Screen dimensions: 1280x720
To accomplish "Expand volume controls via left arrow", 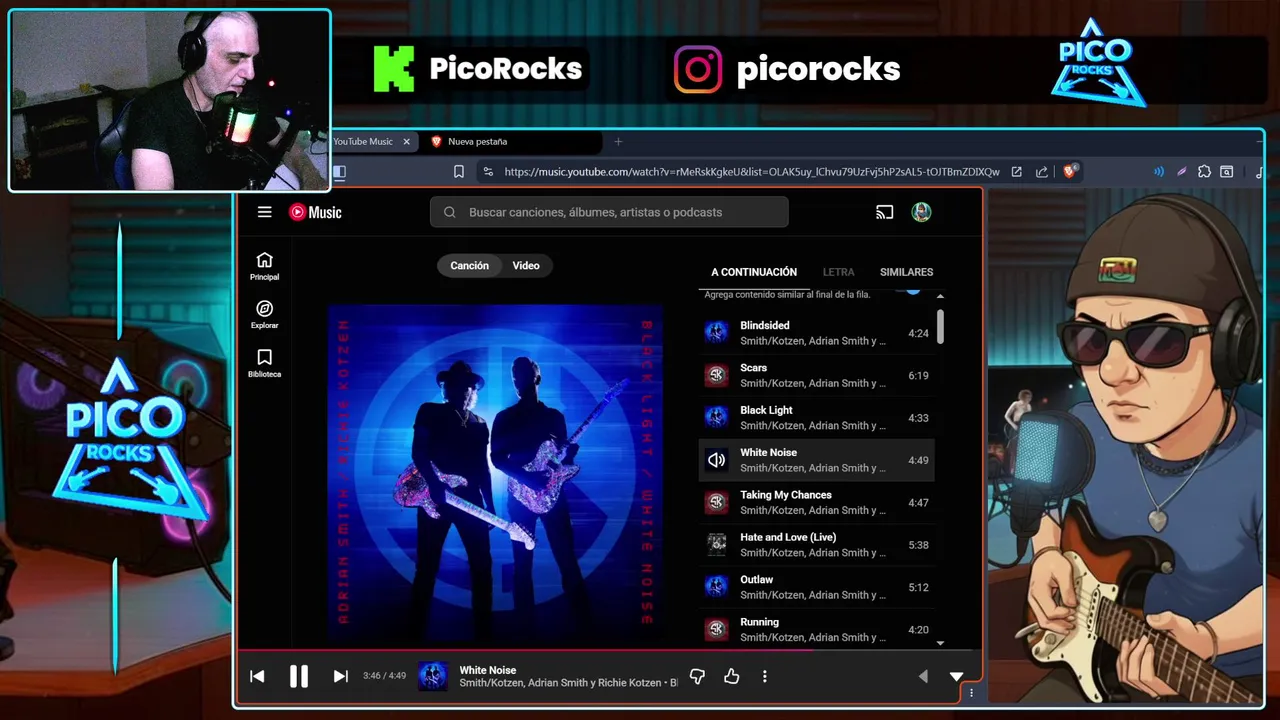I will (923, 677).
